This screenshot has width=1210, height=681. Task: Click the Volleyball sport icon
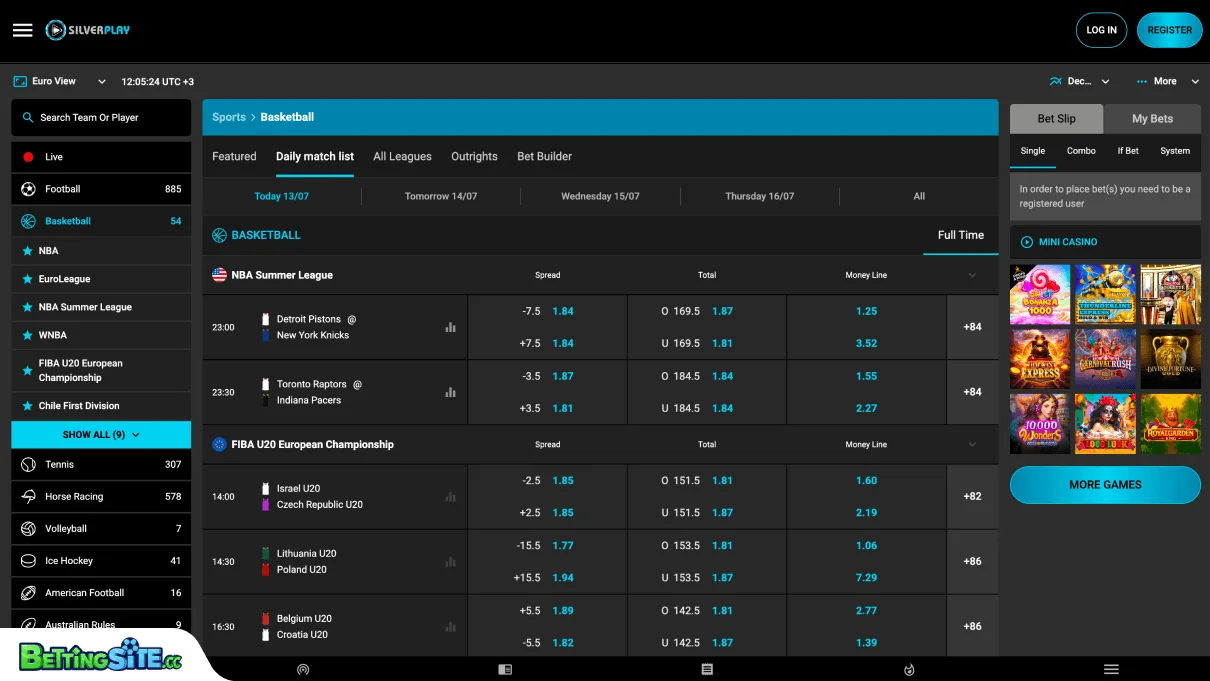[28, 528]
